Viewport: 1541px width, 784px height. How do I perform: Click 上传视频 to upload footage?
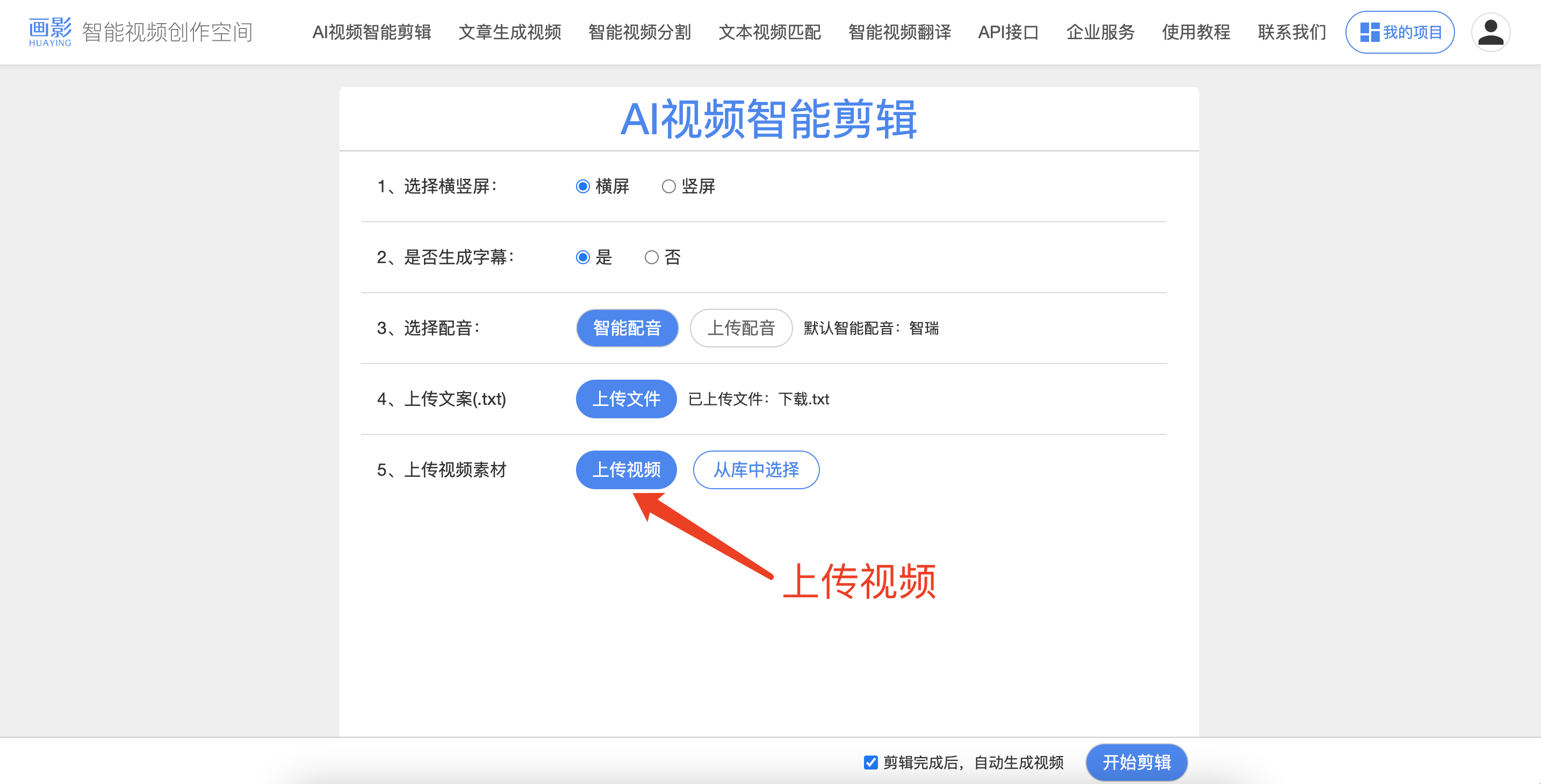point(627,469)
